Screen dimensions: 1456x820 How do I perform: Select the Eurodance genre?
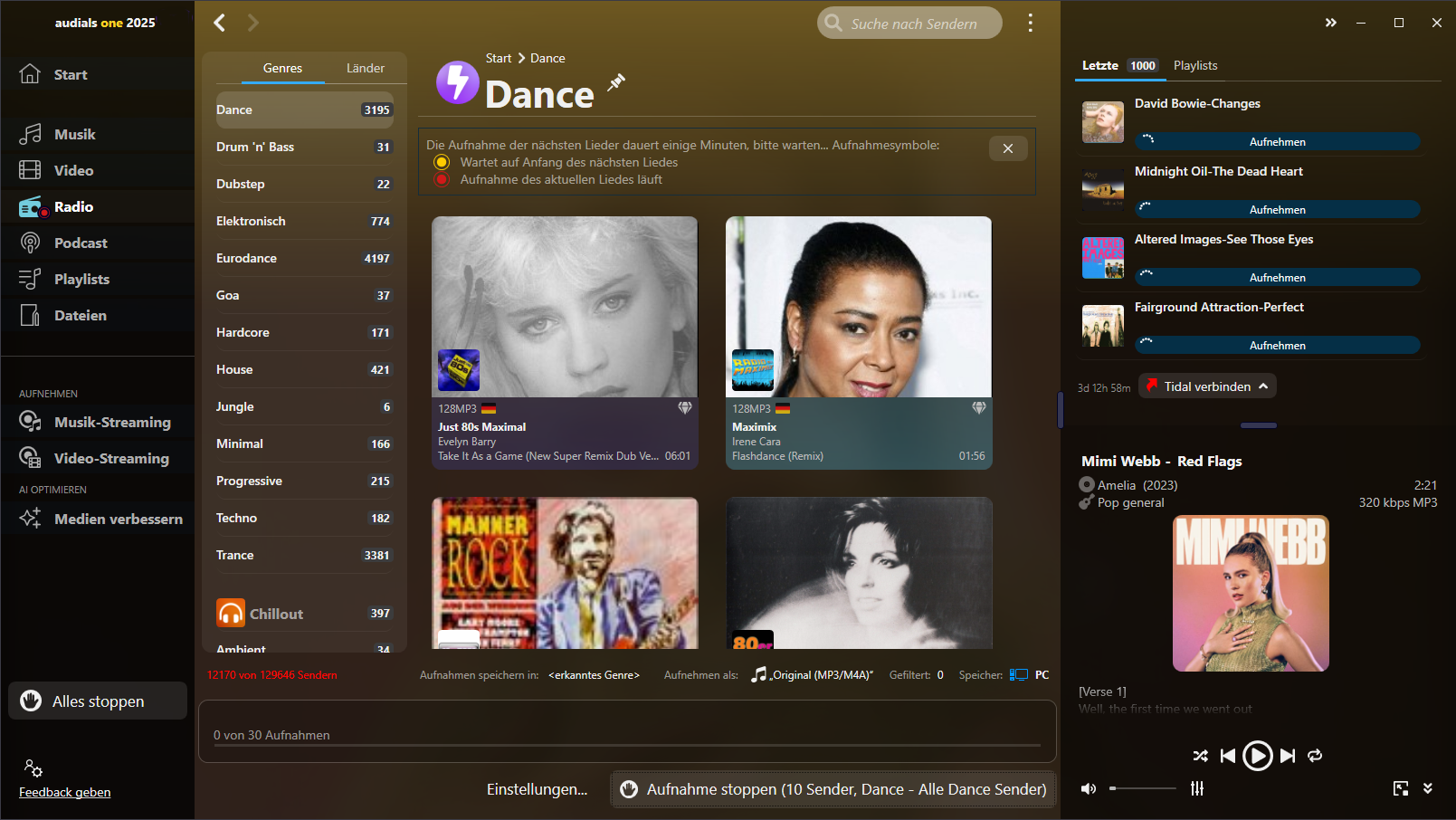(x=304, y=258)
